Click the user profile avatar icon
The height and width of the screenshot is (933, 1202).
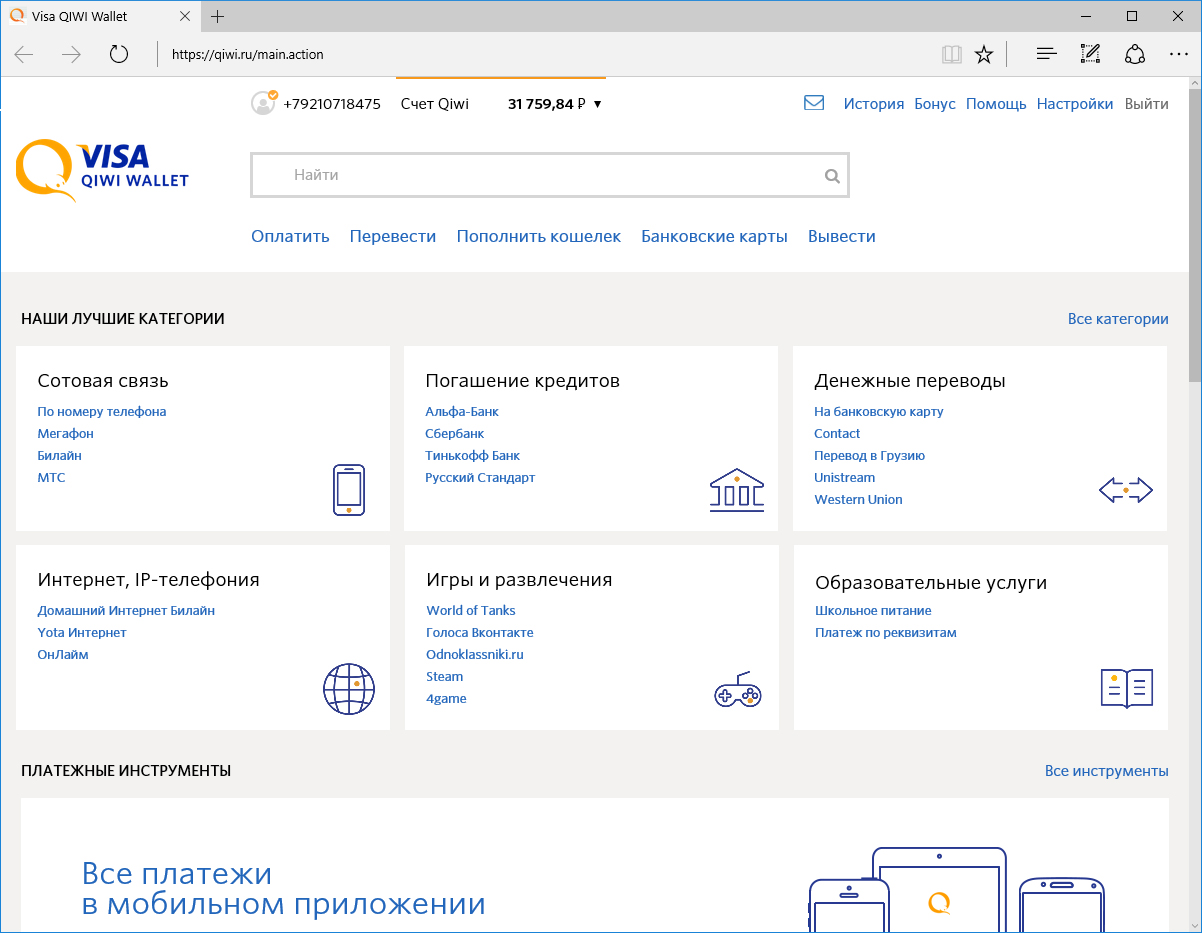264,103
